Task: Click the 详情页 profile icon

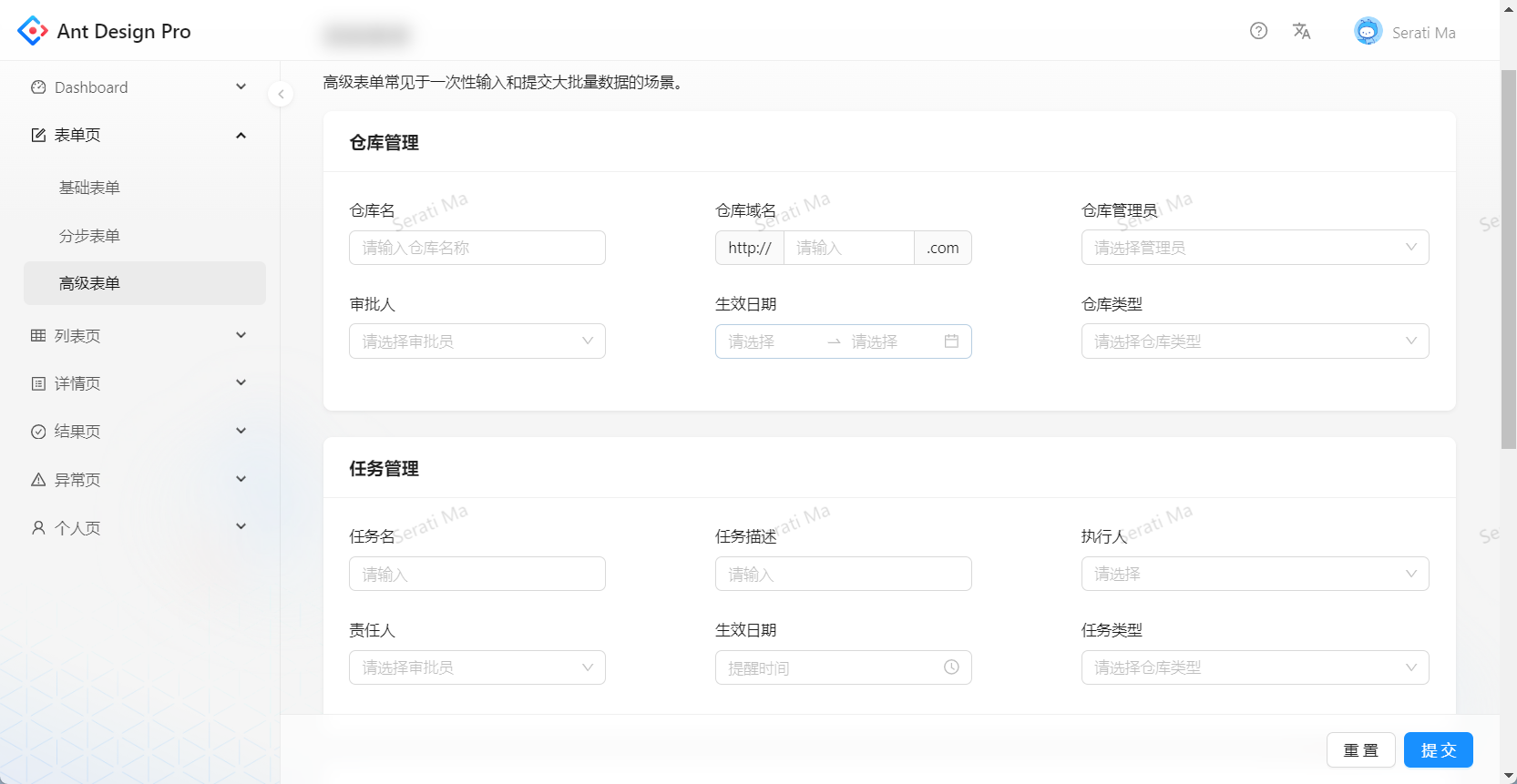Action: [x=38, y=383]
